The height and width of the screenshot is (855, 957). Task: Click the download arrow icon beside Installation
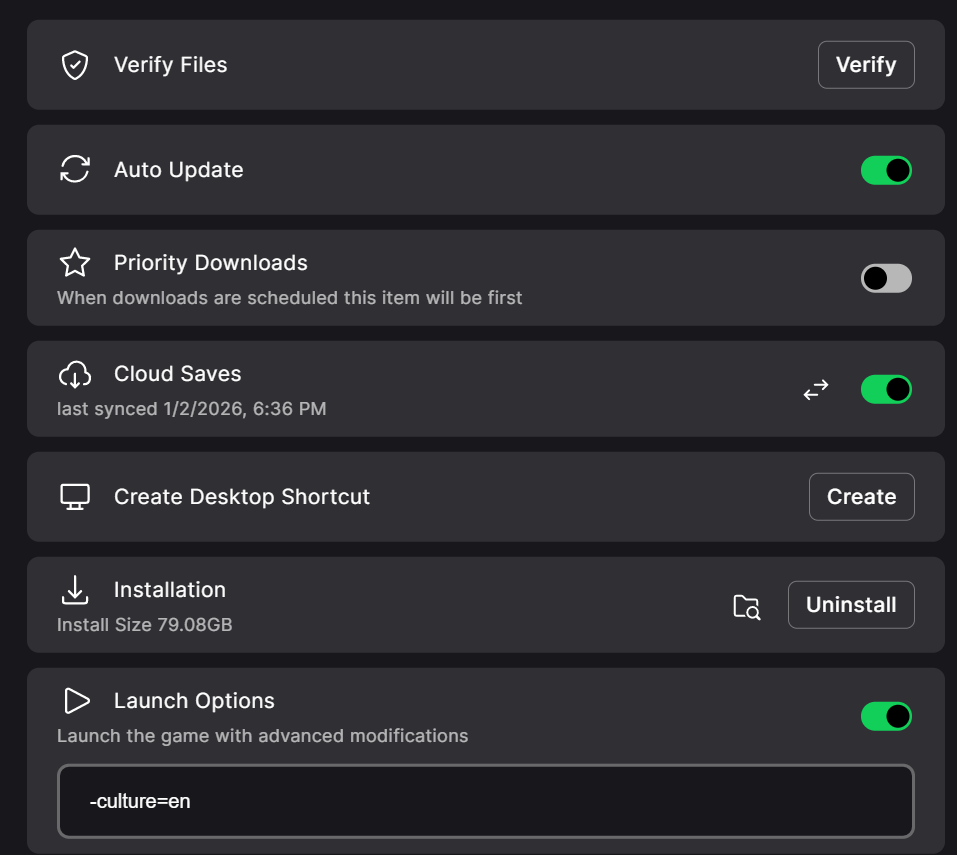pyautogui.click(x=75, y=590)
